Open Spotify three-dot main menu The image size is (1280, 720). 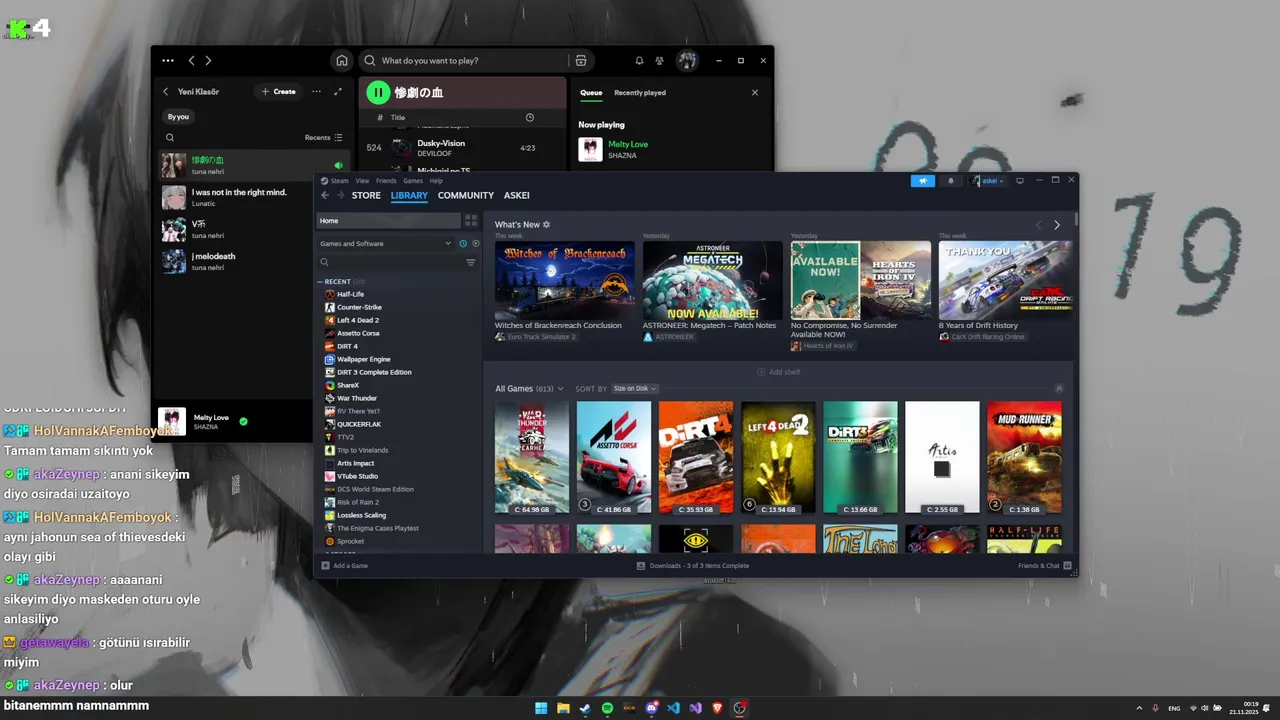pyautogui.click(x=168, y=61)
